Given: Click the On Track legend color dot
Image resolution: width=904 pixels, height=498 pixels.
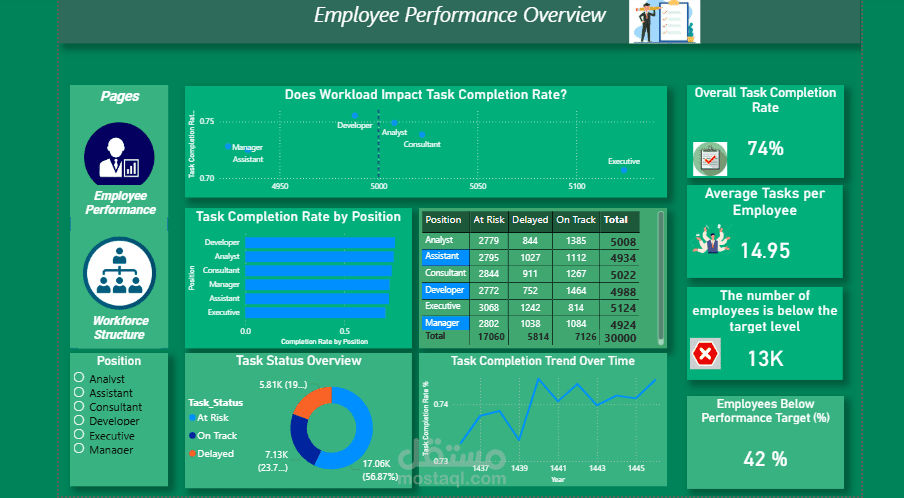Looking at the screenshot, I should pos(193,436).
